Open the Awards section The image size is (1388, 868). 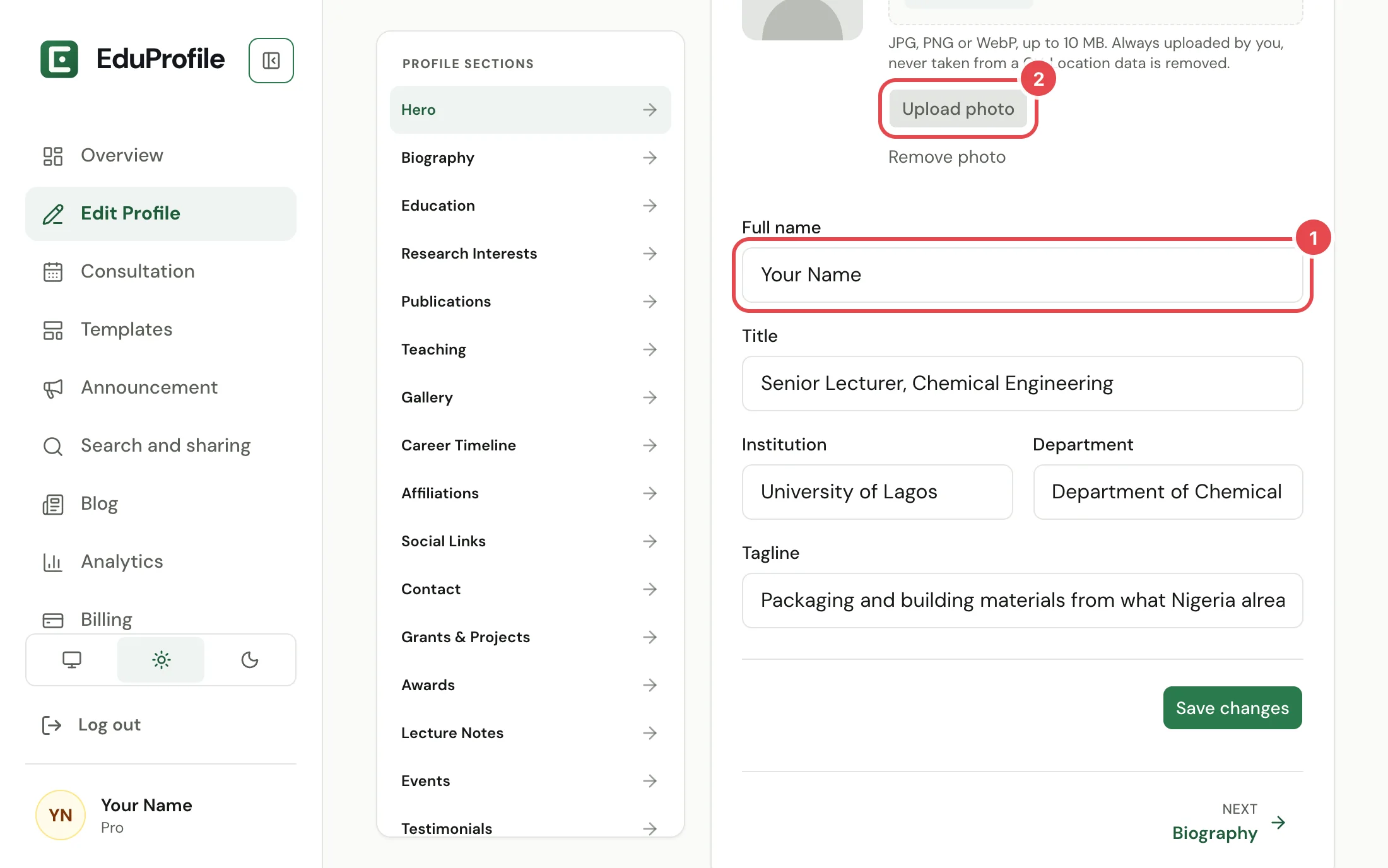(530, 685)
